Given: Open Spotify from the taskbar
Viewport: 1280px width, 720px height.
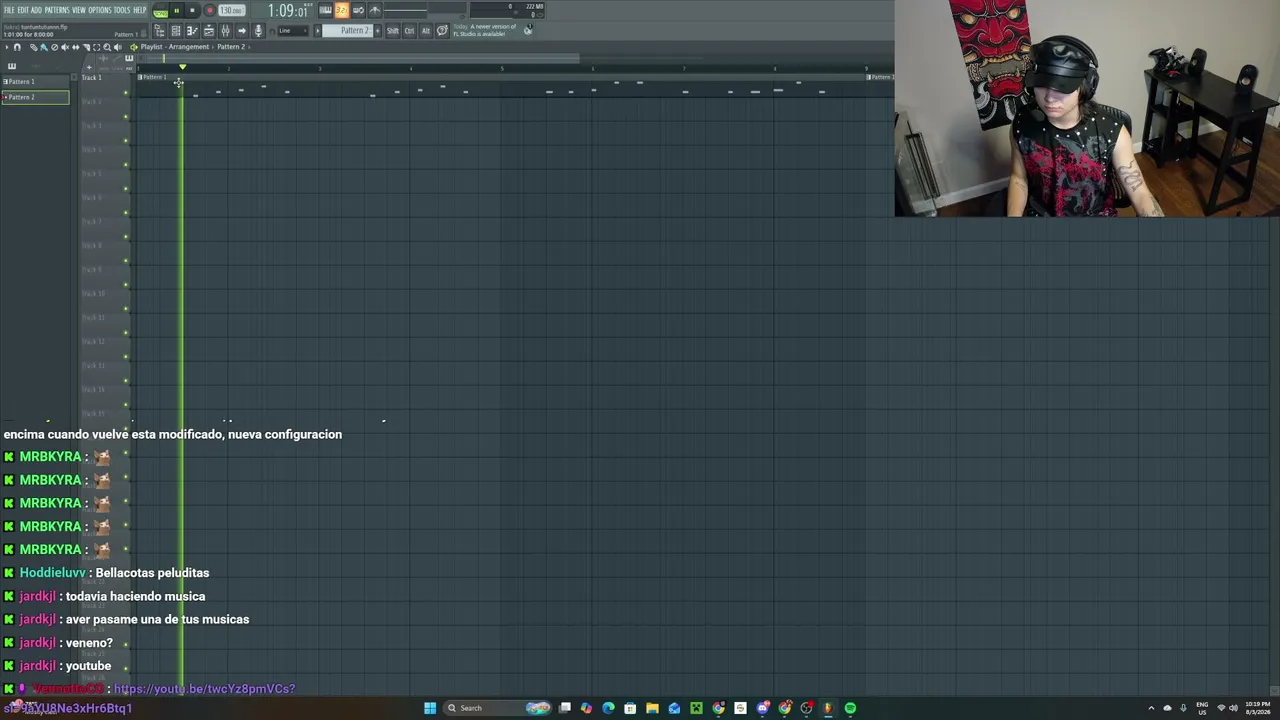Looking at the screenshot, I should [x=850, y=708].
